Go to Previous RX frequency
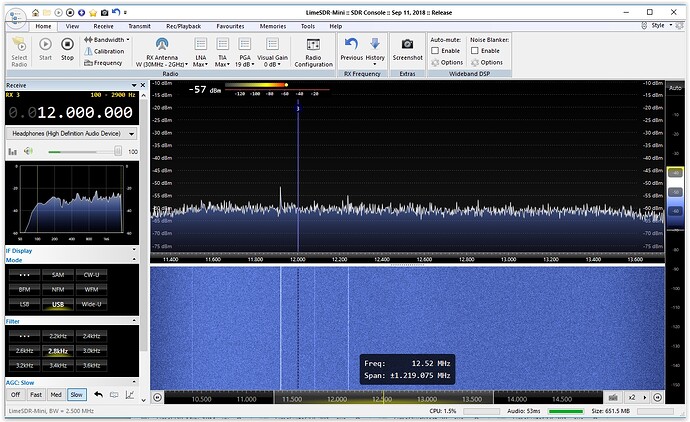This screenshot has width=690, height=422. click(351, 49)
